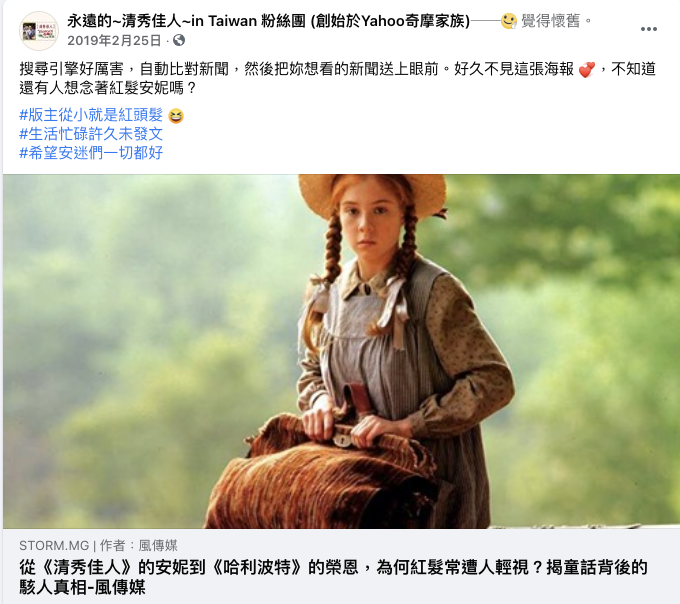Open the article headline about 紅髮
Image resolution: width=680 pixels, height=604 pixels.
[x=333, y=577]
